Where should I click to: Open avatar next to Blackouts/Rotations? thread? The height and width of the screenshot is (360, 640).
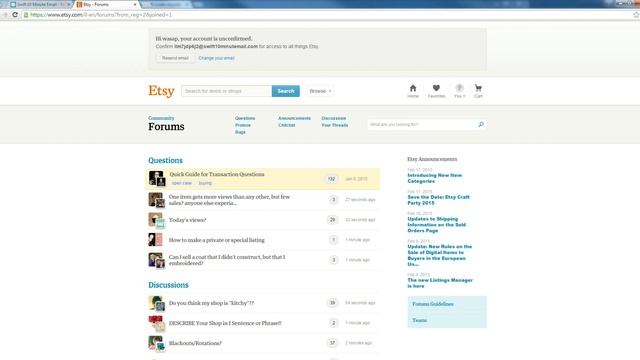tap(157, 343)
